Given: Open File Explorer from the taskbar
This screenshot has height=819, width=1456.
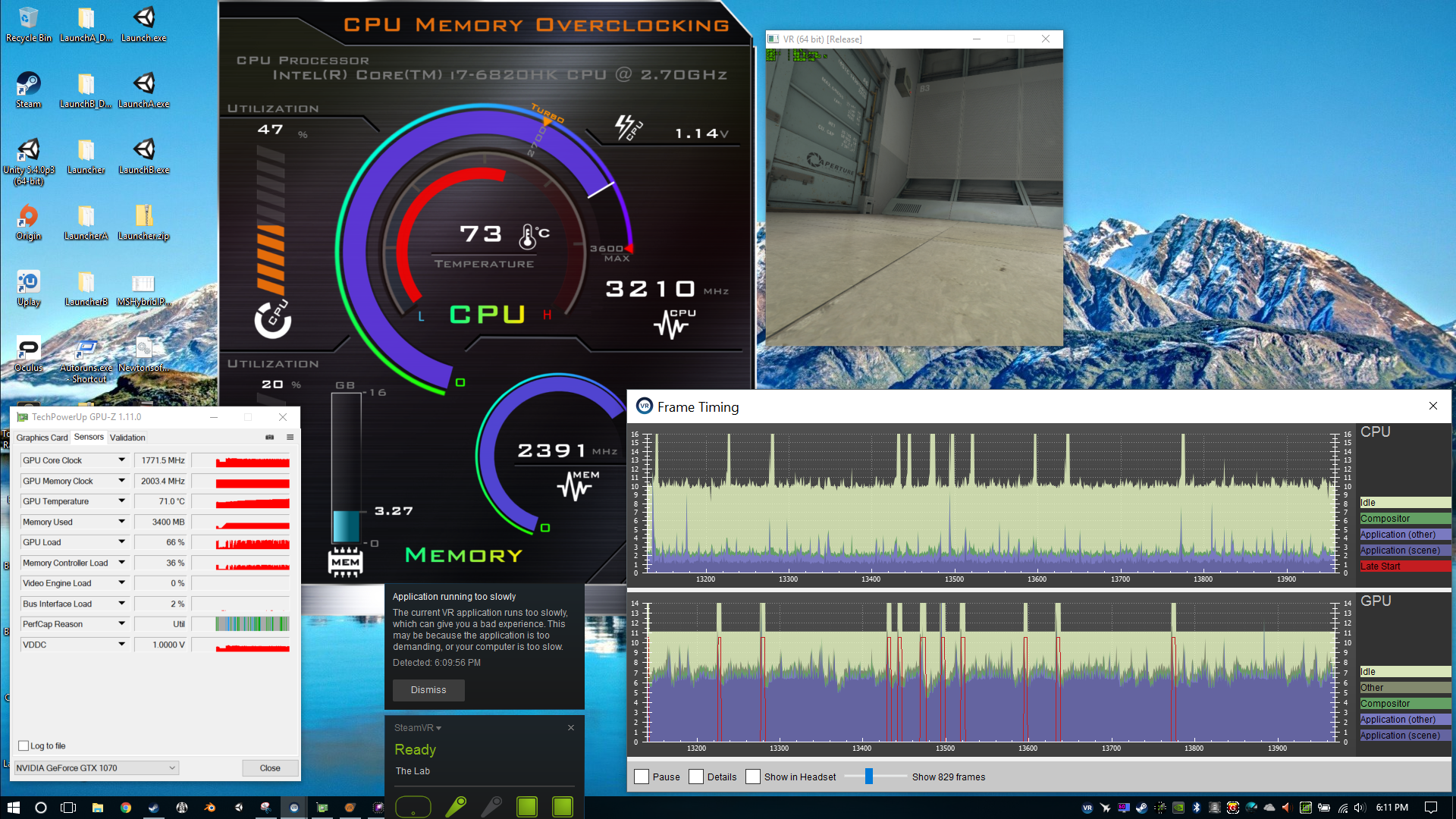Looking at the screenshot, I should click(97, 808).
